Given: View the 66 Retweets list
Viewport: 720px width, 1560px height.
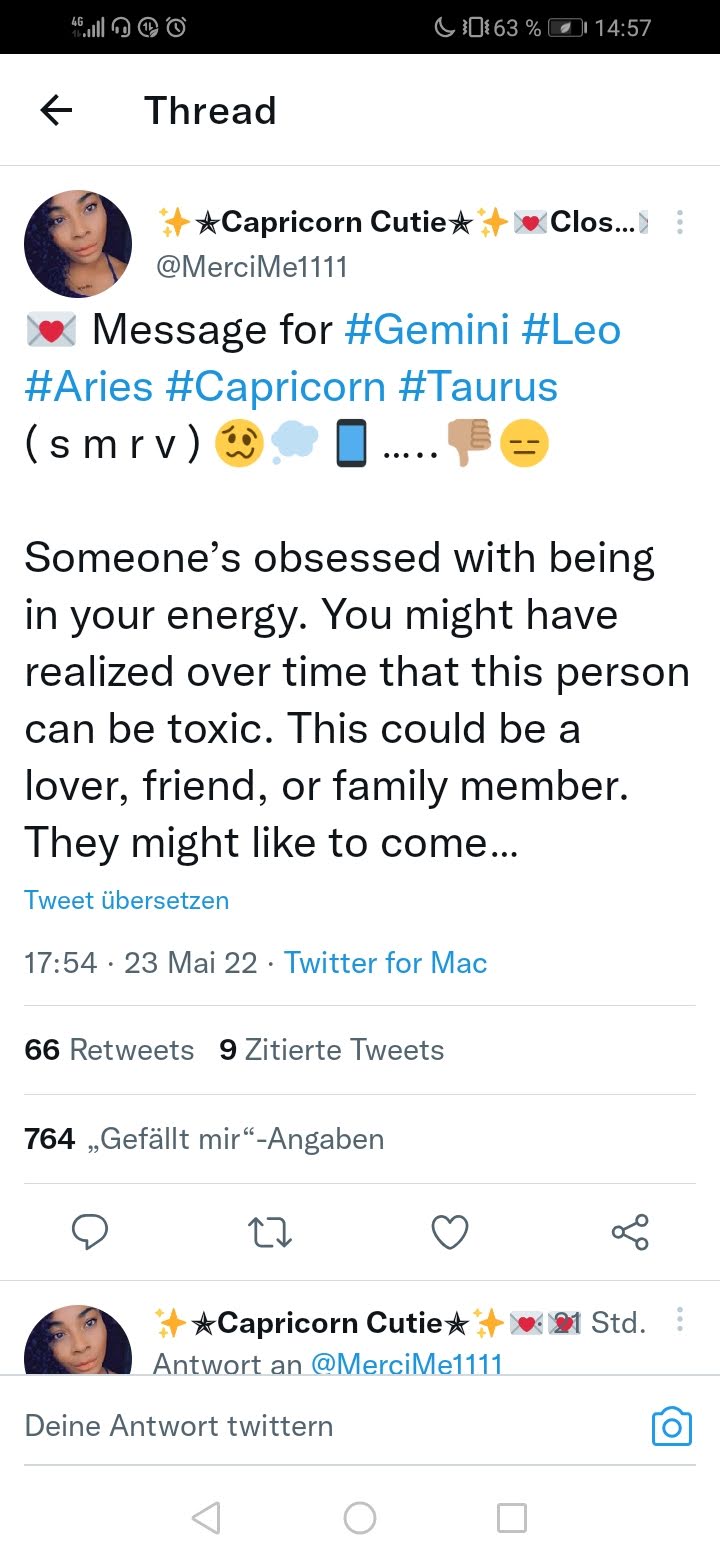Looking at the screenshot, I should [x=109, y=1050].
